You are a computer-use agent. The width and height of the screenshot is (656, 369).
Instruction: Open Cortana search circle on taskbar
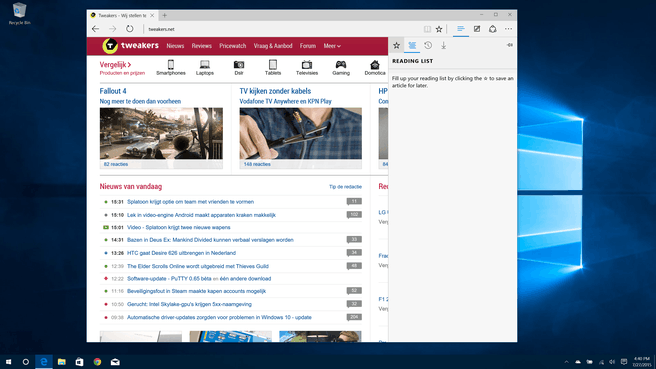coord(26,362)
